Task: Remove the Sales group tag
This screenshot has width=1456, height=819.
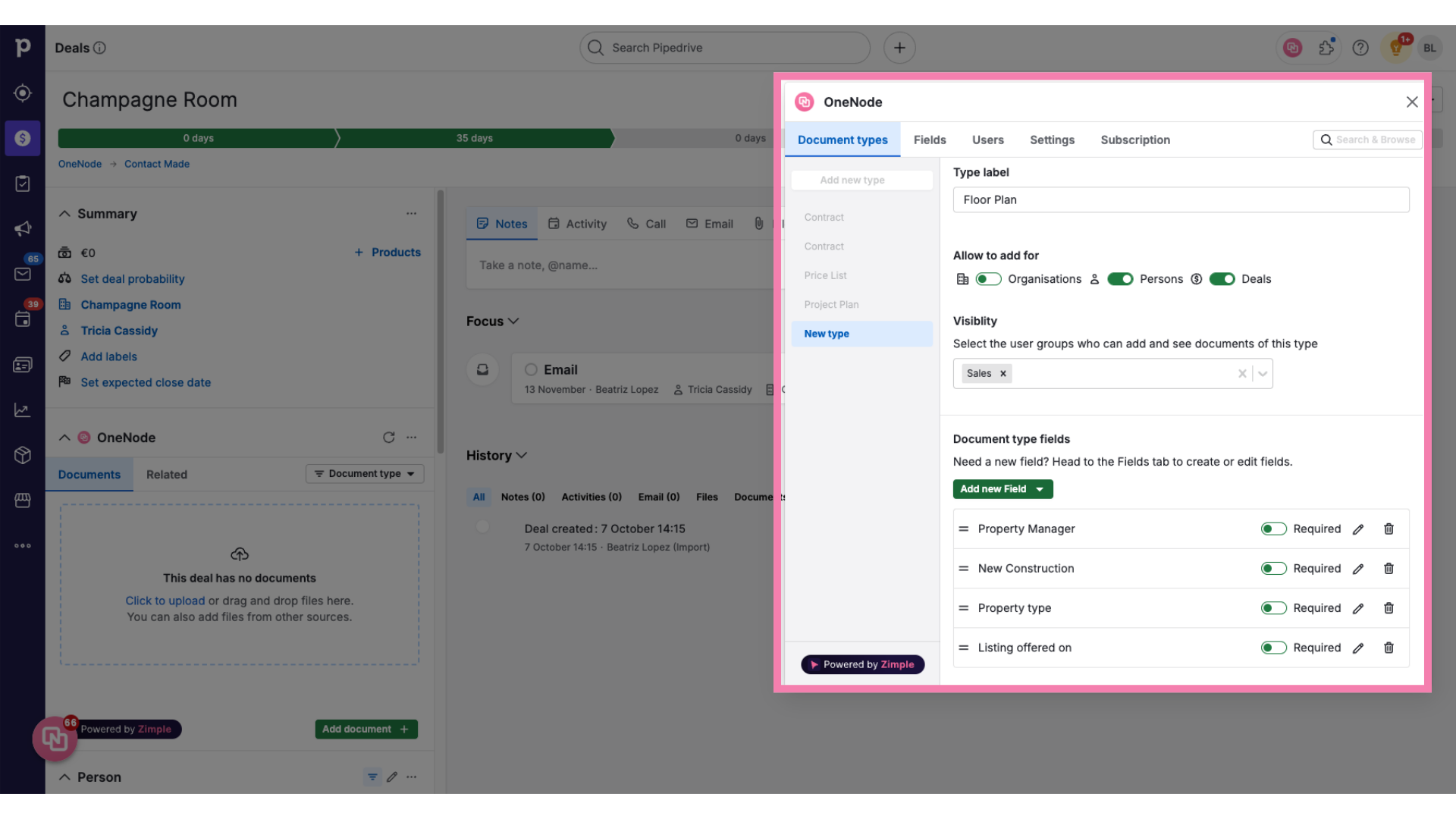Action: tap(1003, 373)
